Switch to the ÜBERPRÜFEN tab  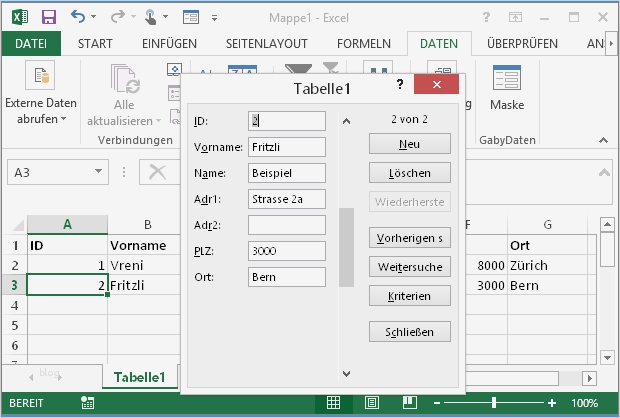click(522, 44)
